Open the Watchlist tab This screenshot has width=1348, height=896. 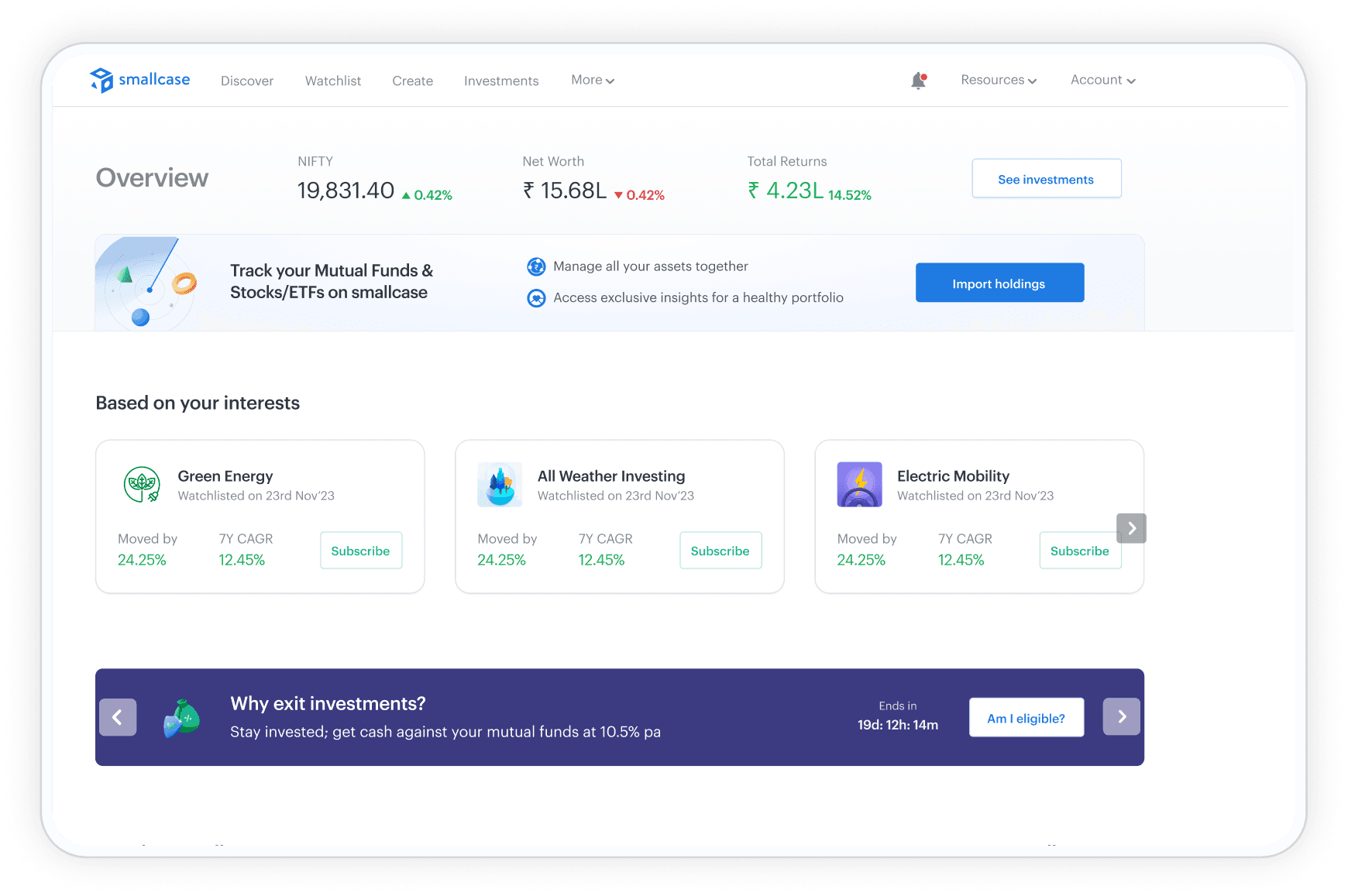(333, 81)
